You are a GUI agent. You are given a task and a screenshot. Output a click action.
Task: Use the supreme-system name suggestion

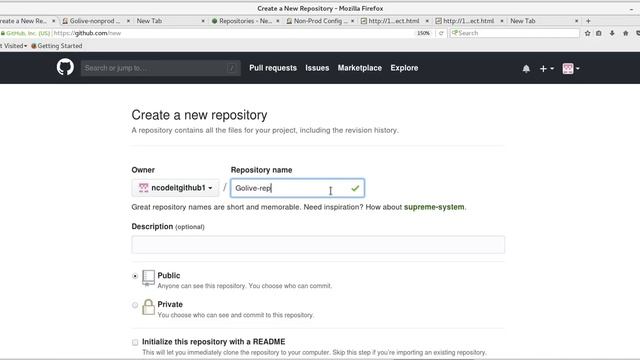coord(434,207)
